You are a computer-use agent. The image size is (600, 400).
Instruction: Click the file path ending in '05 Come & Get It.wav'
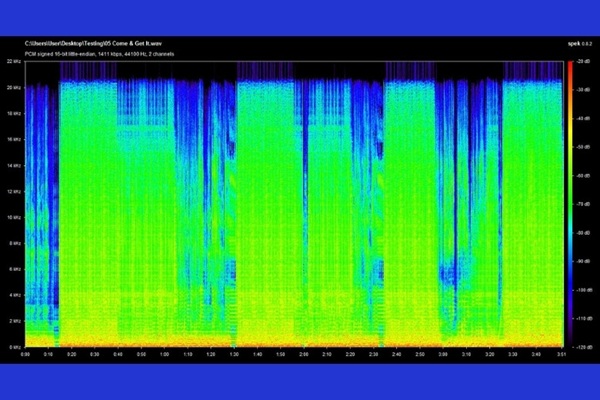coord(93,44)
